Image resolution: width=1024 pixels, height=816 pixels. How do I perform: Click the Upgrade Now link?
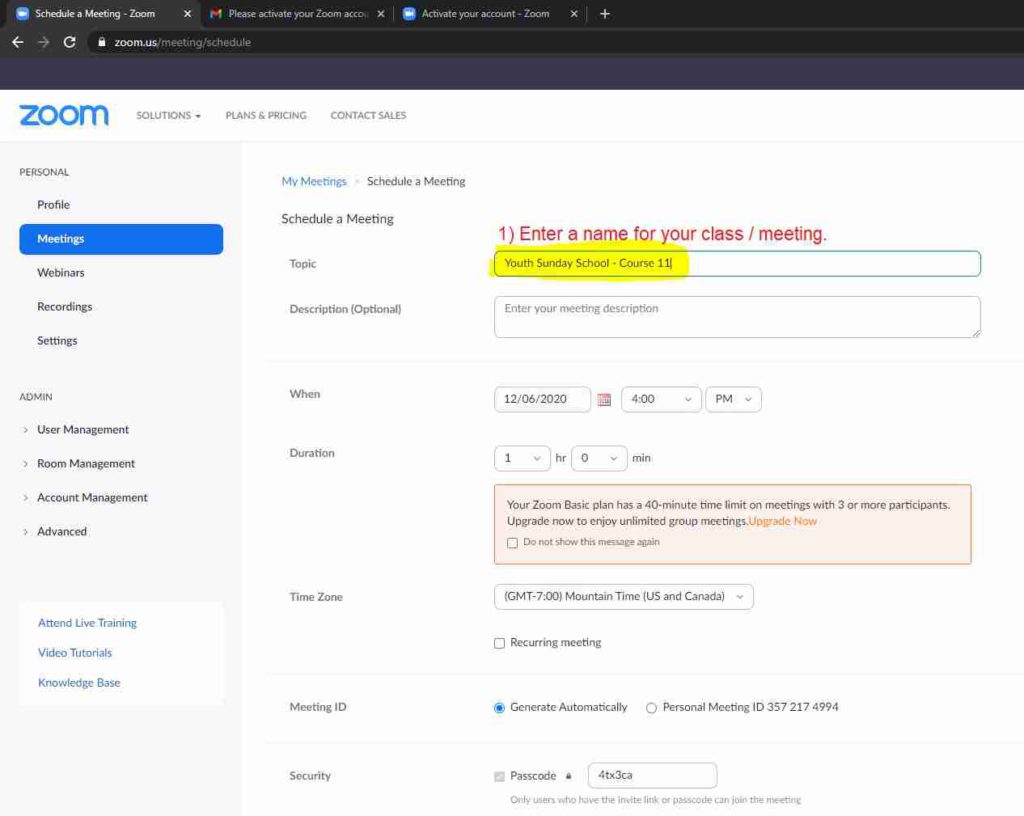[x=782, y=521]
